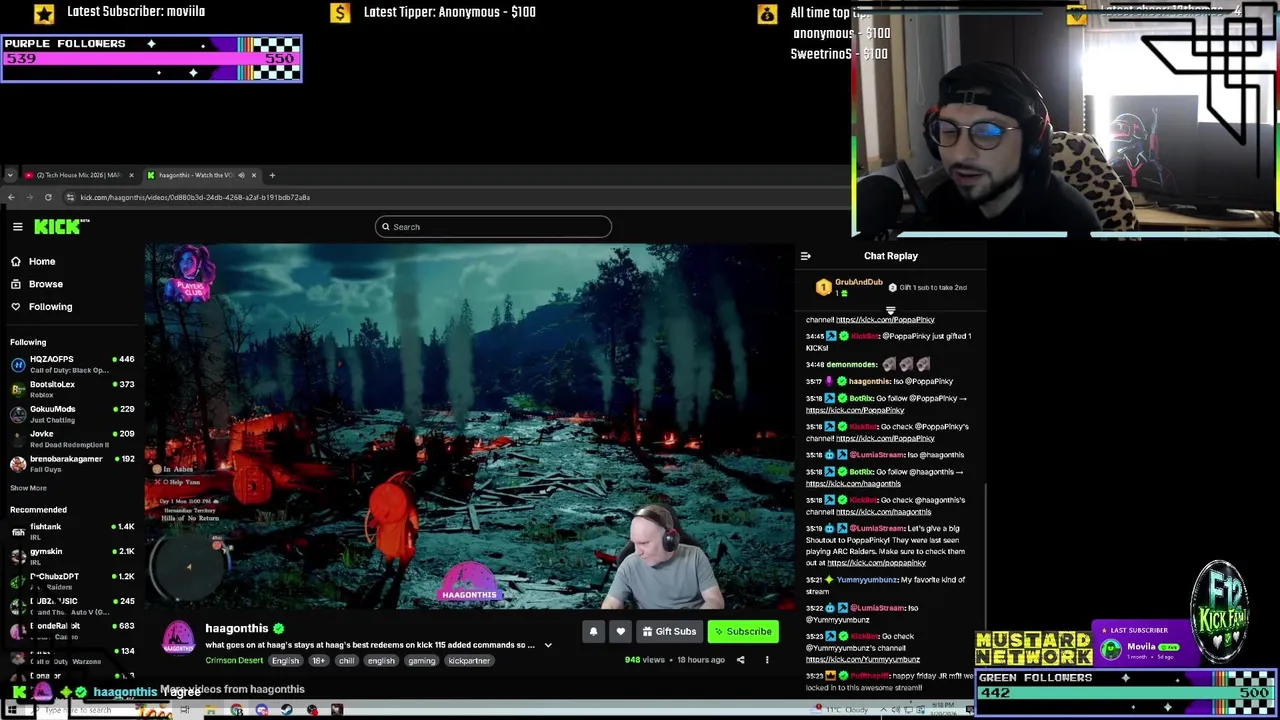Open Task View on the taskbar
The image size is (1280, 720).
(x=185, y=710)
